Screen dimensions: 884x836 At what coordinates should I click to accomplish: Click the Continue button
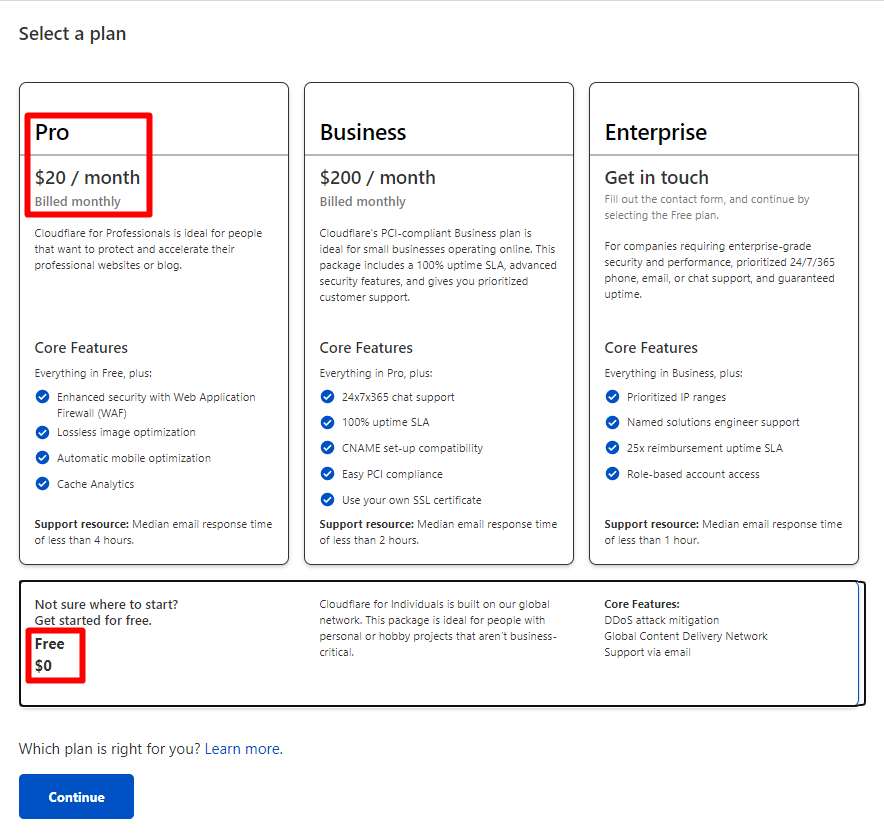click(x=76, y=797)
